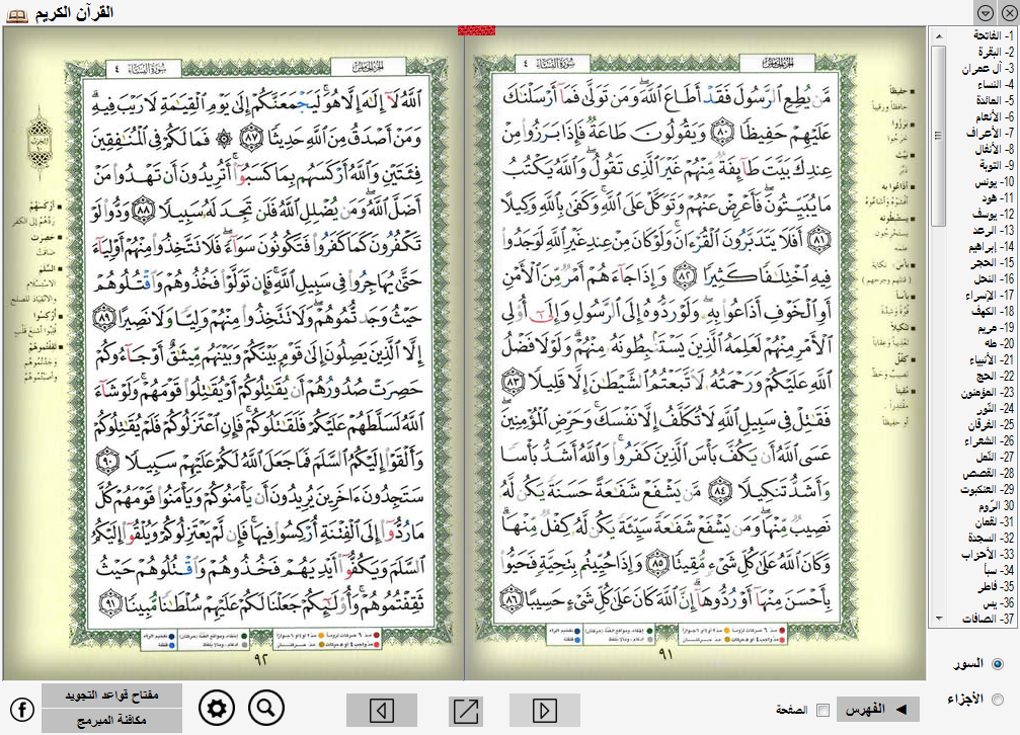Select surah 5- المائدة in the list
This screenshot has height=735, width=1020.
(993, 100)
